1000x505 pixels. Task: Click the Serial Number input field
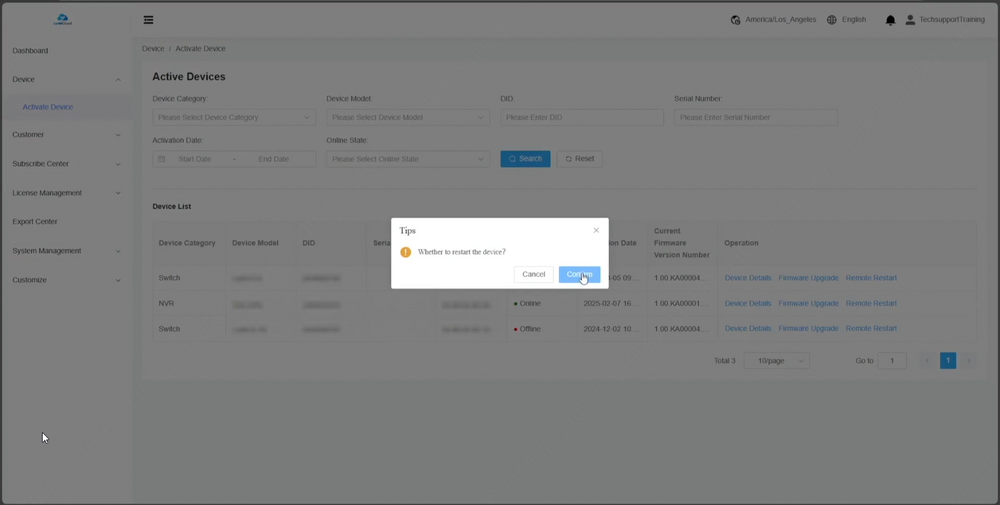tap(755, 117)
